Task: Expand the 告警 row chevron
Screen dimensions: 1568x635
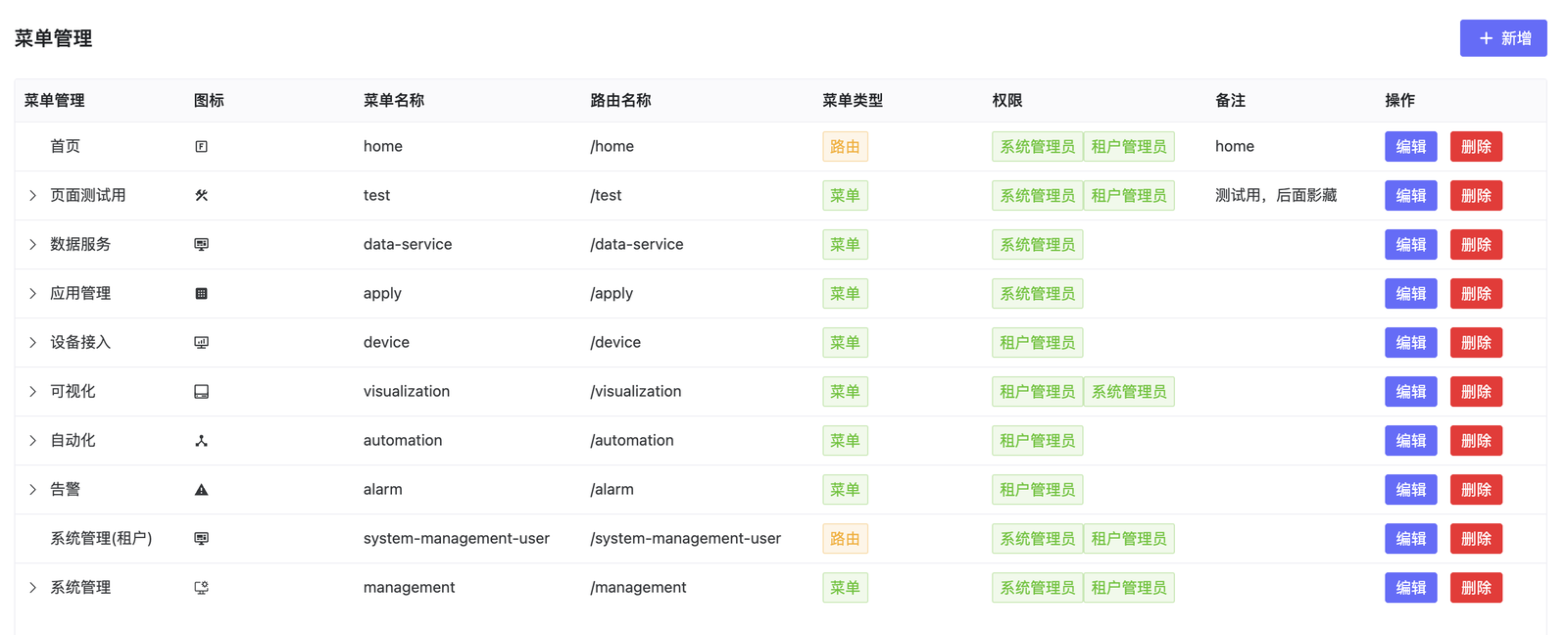Action: coord(32,490)
